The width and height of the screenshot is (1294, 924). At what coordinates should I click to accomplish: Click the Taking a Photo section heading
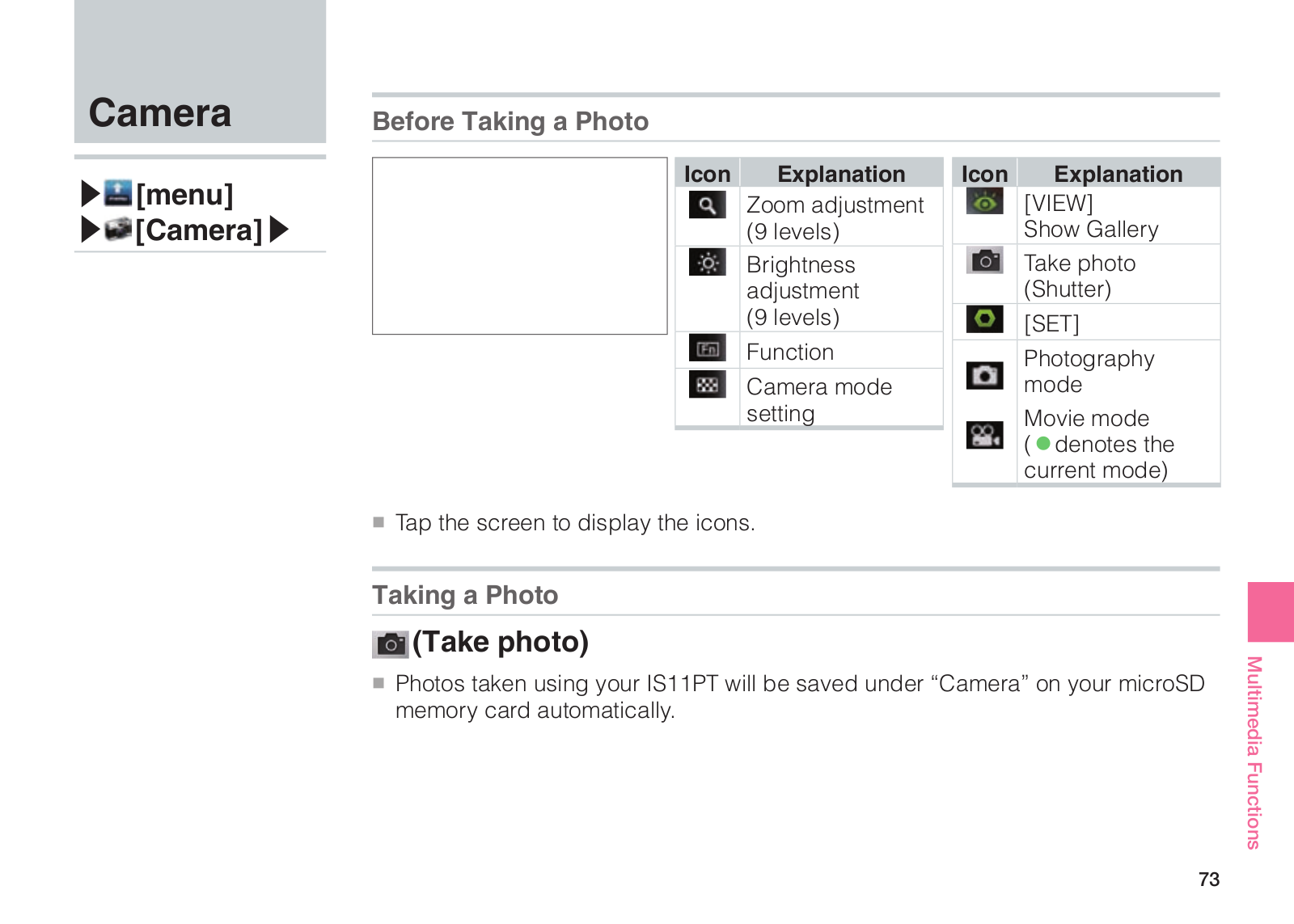(465, 595)
